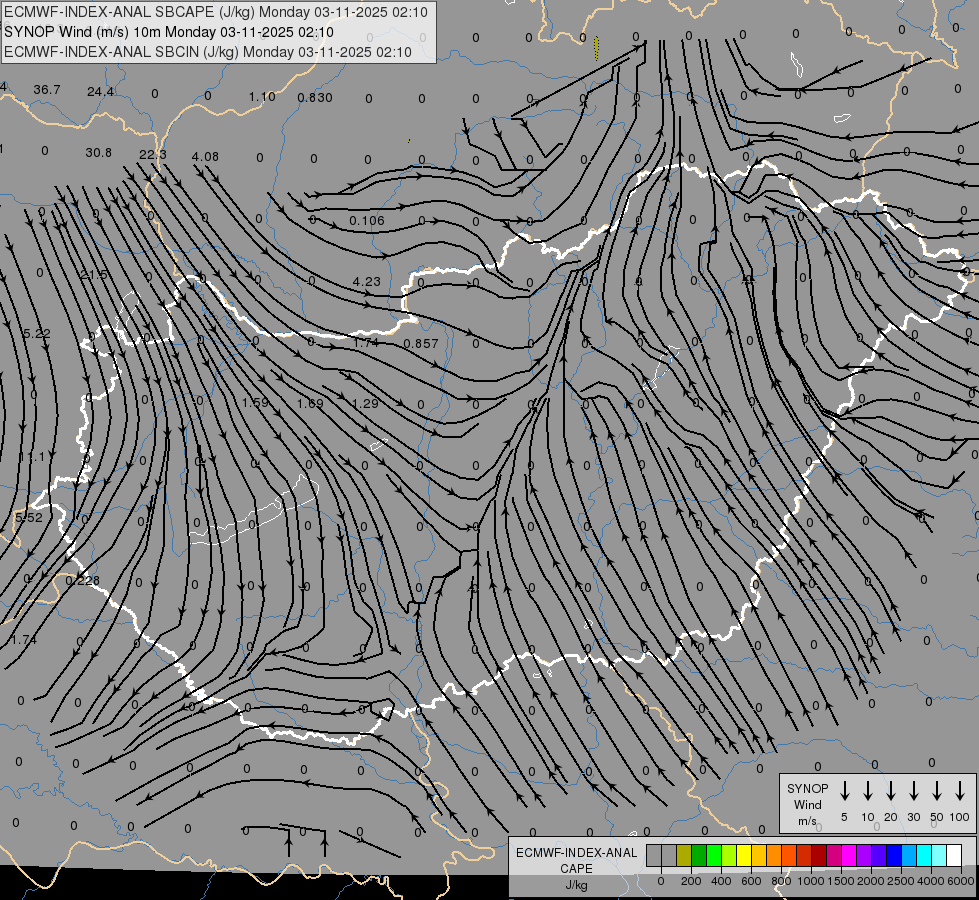Click the 4.23 value on the map
Image resolution: width=979 pixels, height=900 pixels.
pos(367,282)
